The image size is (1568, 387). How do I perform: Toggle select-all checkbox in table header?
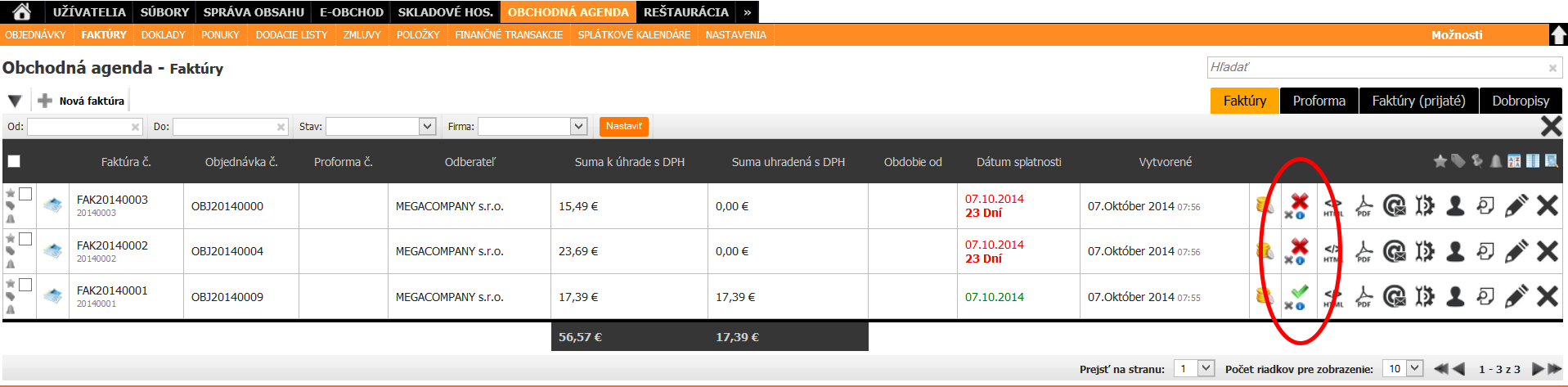[14, 161]
